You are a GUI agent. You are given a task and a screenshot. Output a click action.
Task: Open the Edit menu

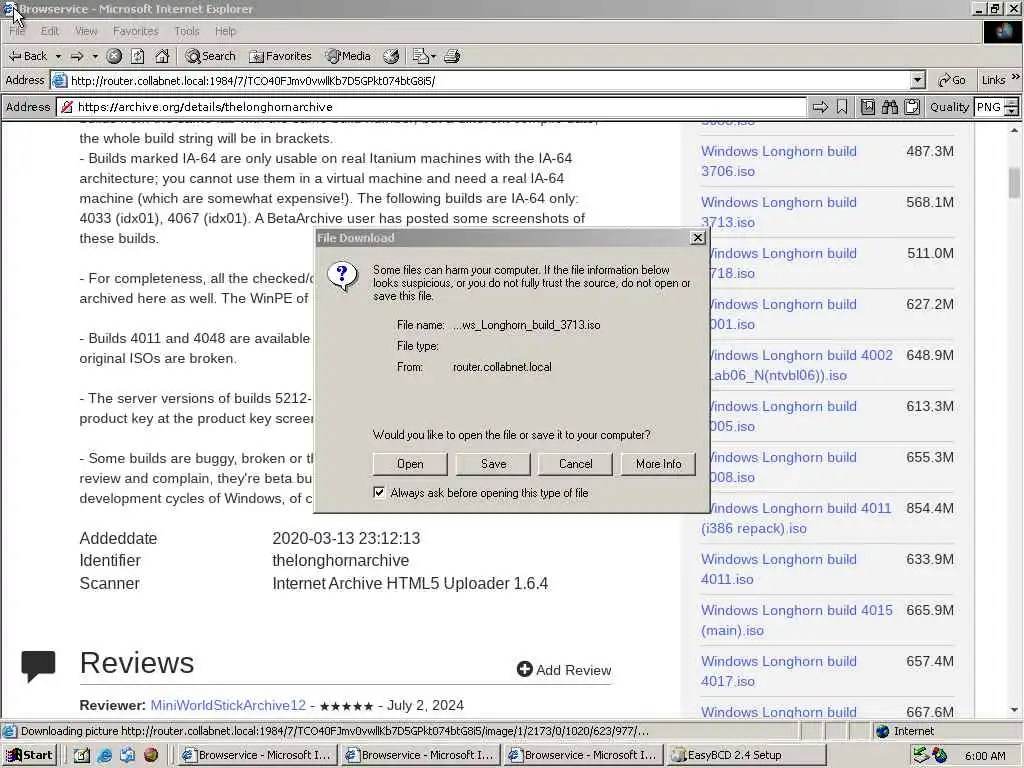(x=50, y=31)
